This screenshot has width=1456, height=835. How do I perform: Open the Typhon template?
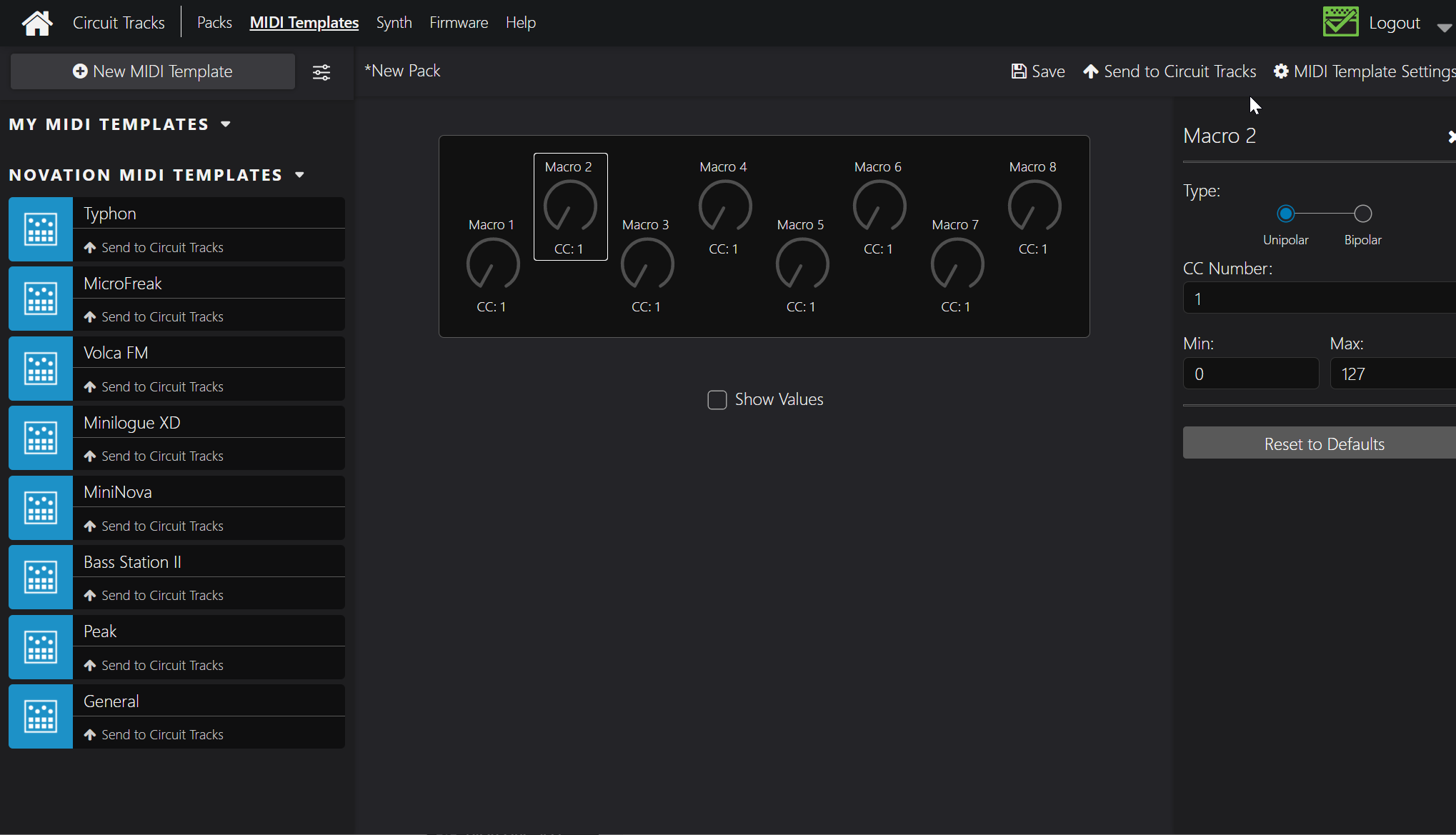(x=109, y=214)
